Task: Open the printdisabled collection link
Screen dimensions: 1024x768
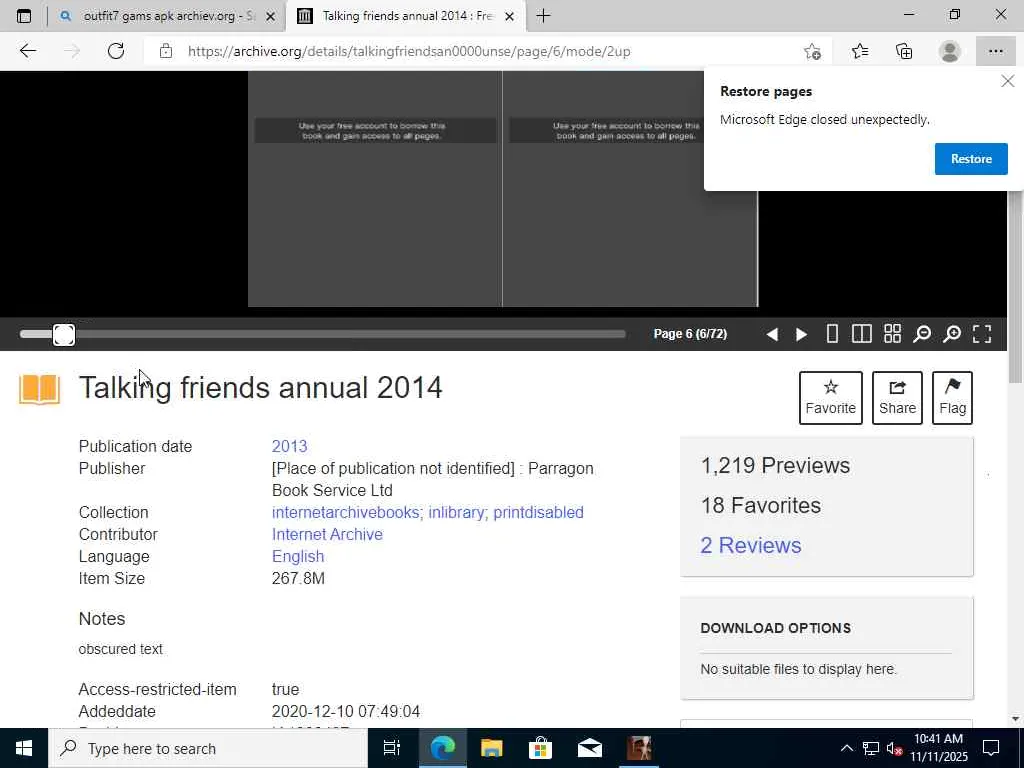Action: (538, 512)
